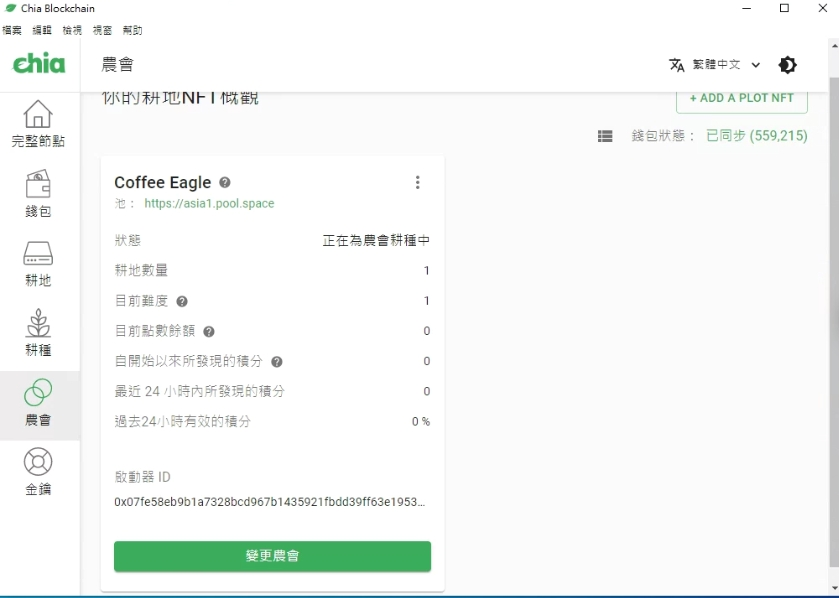Click the 正在為農會耕種中 status value
This screenshot has height=598, width=839.
[x=376, y=241]
